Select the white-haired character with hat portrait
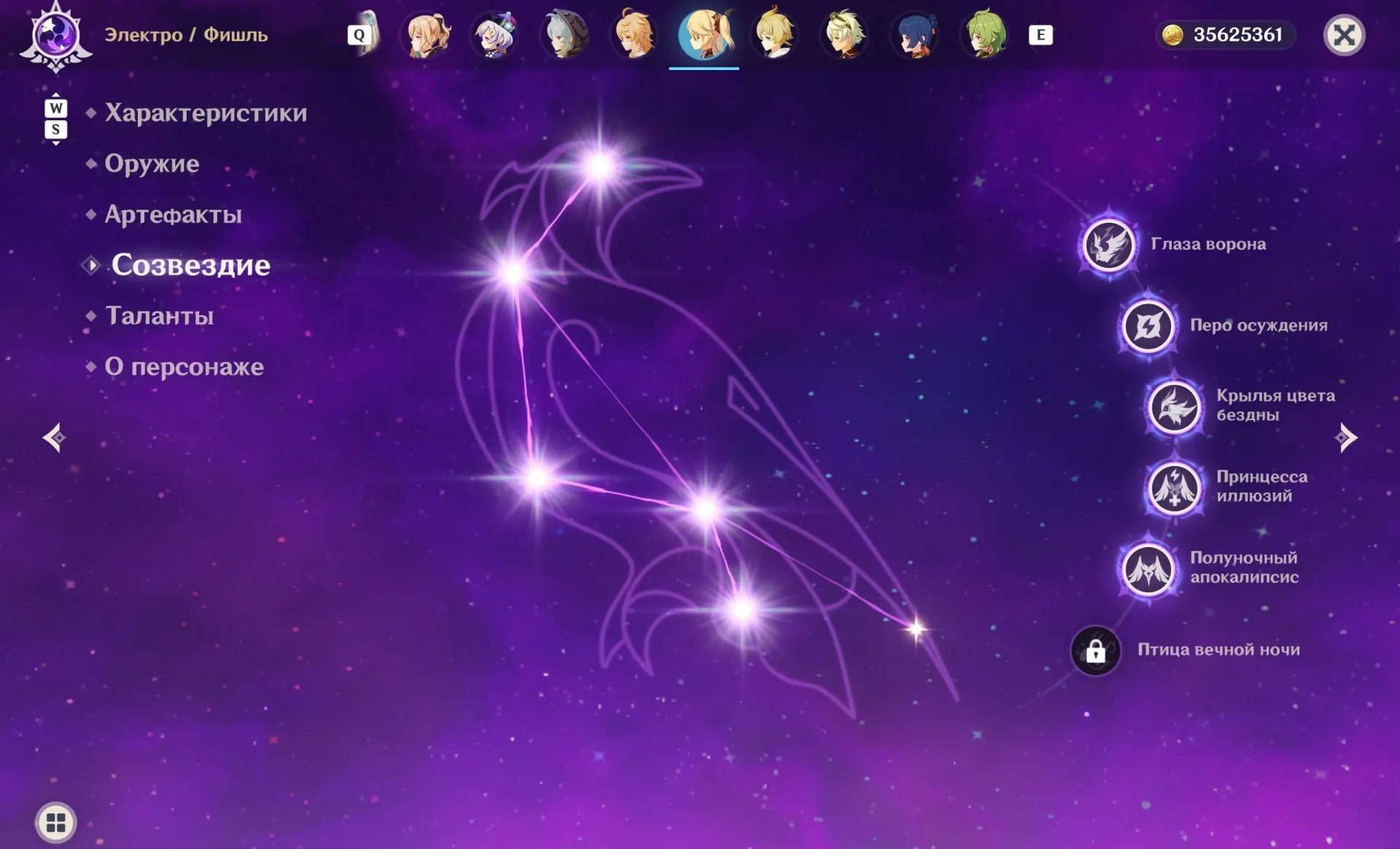Viewport: 1400px width, 849px height. (x=495, y=34)
